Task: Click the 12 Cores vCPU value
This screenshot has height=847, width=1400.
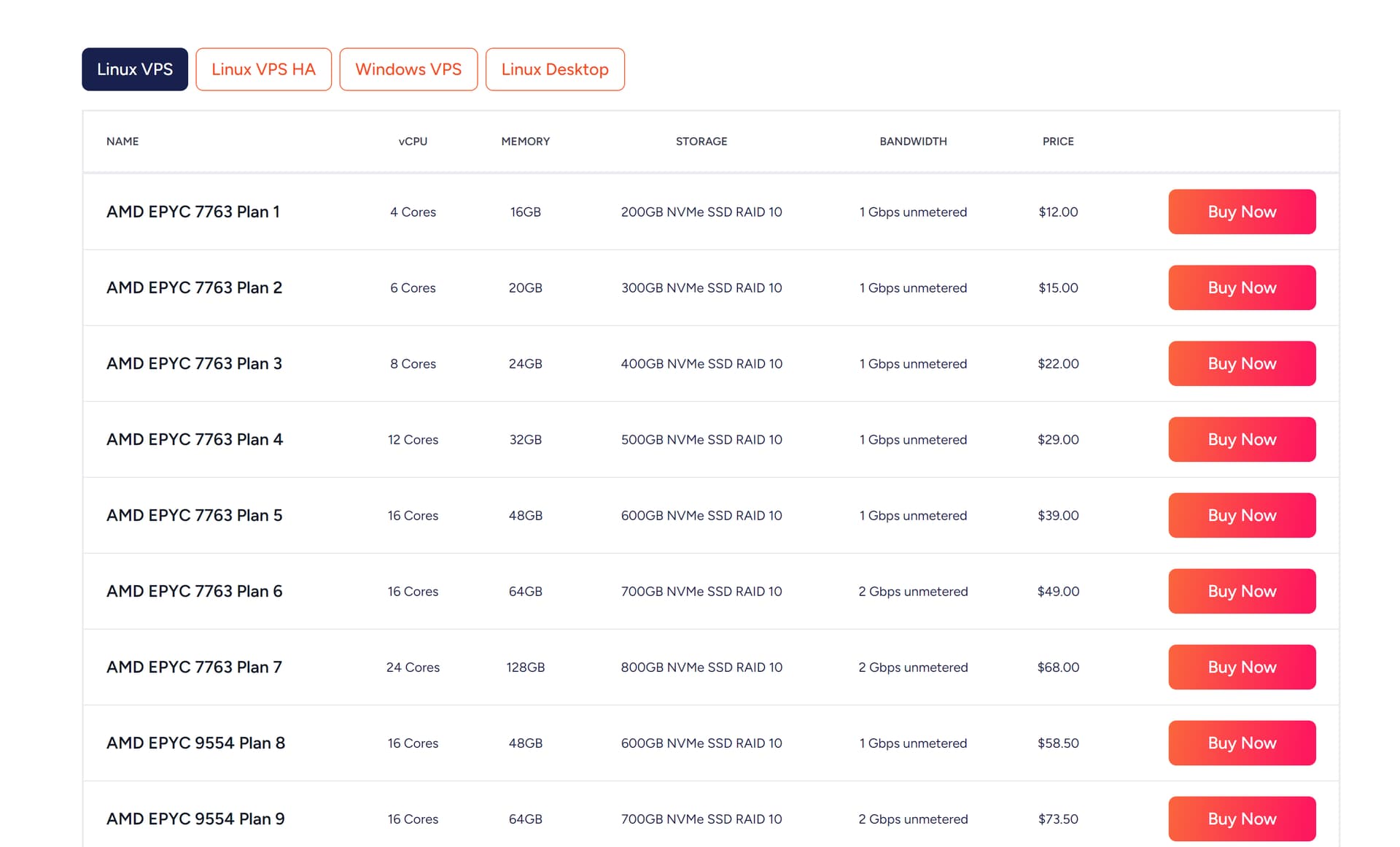Action: [413, 439]
